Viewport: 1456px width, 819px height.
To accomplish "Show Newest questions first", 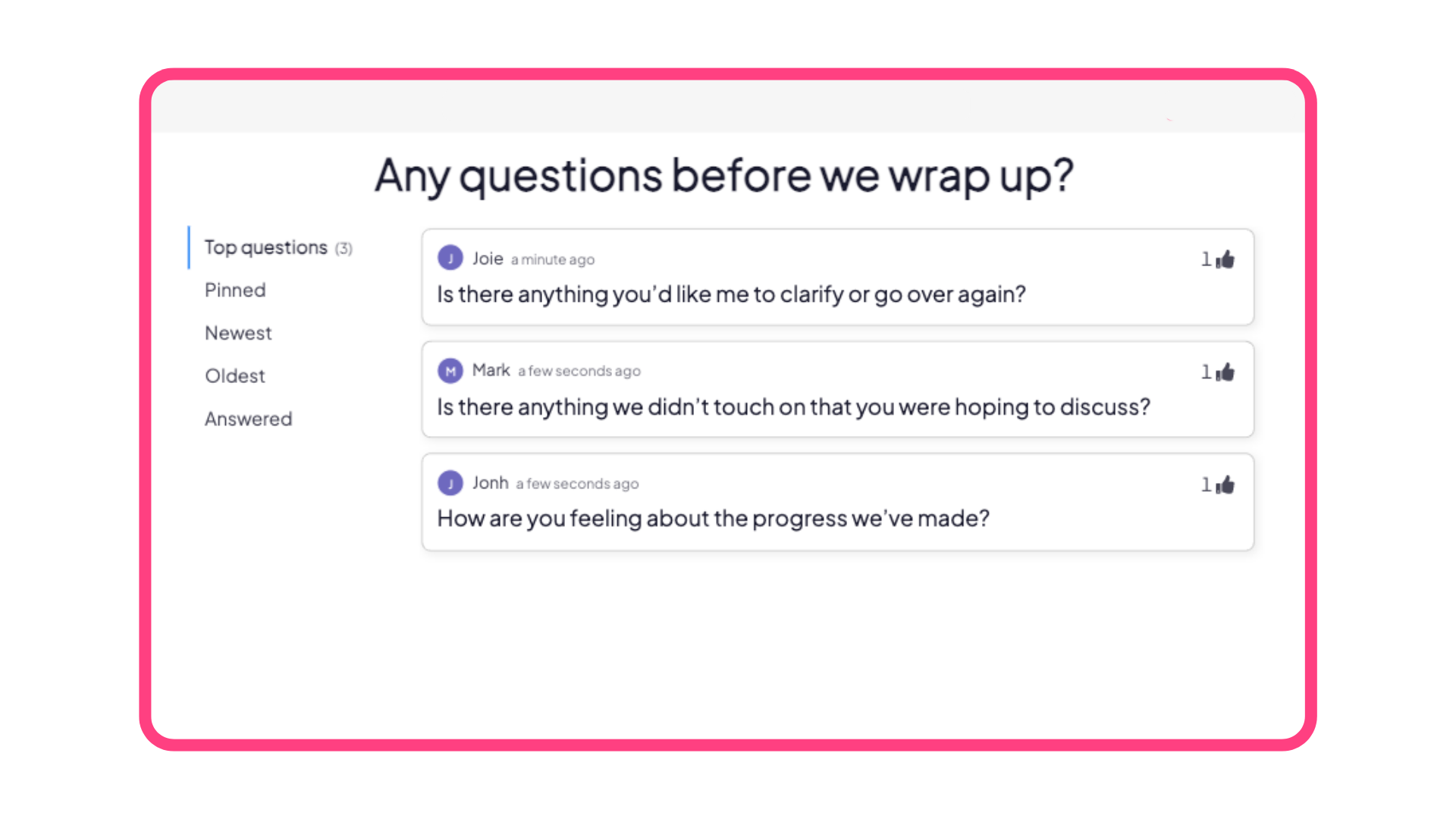I will point(238,333).
